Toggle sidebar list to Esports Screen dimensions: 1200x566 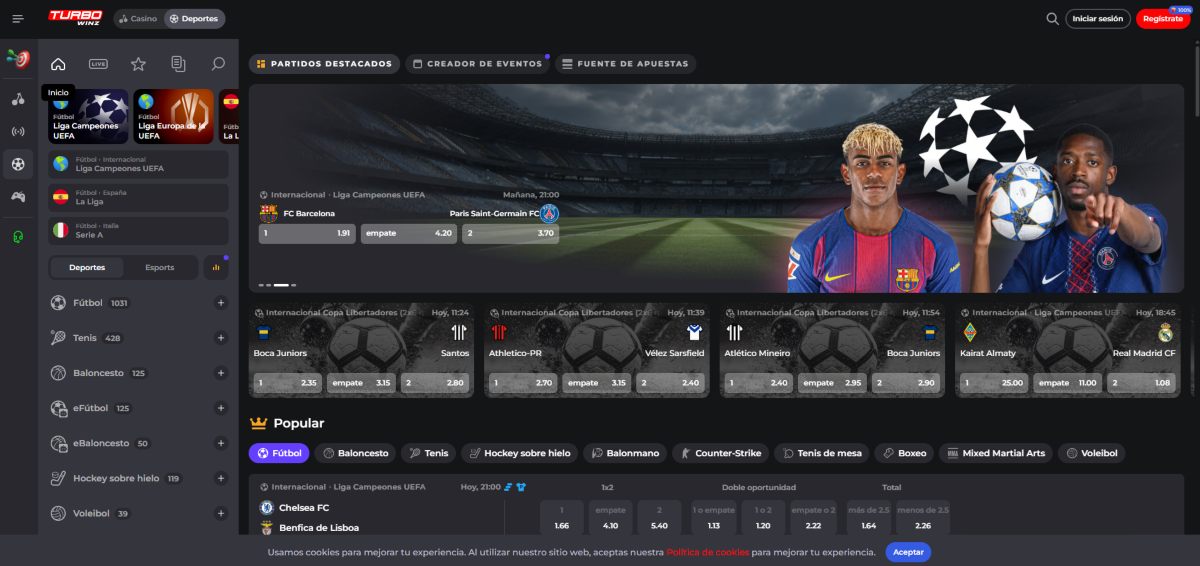point(159,267)
